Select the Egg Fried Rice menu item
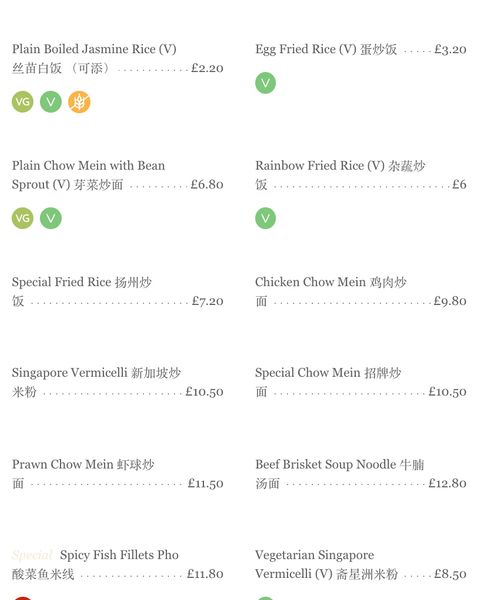 point(361,49)
